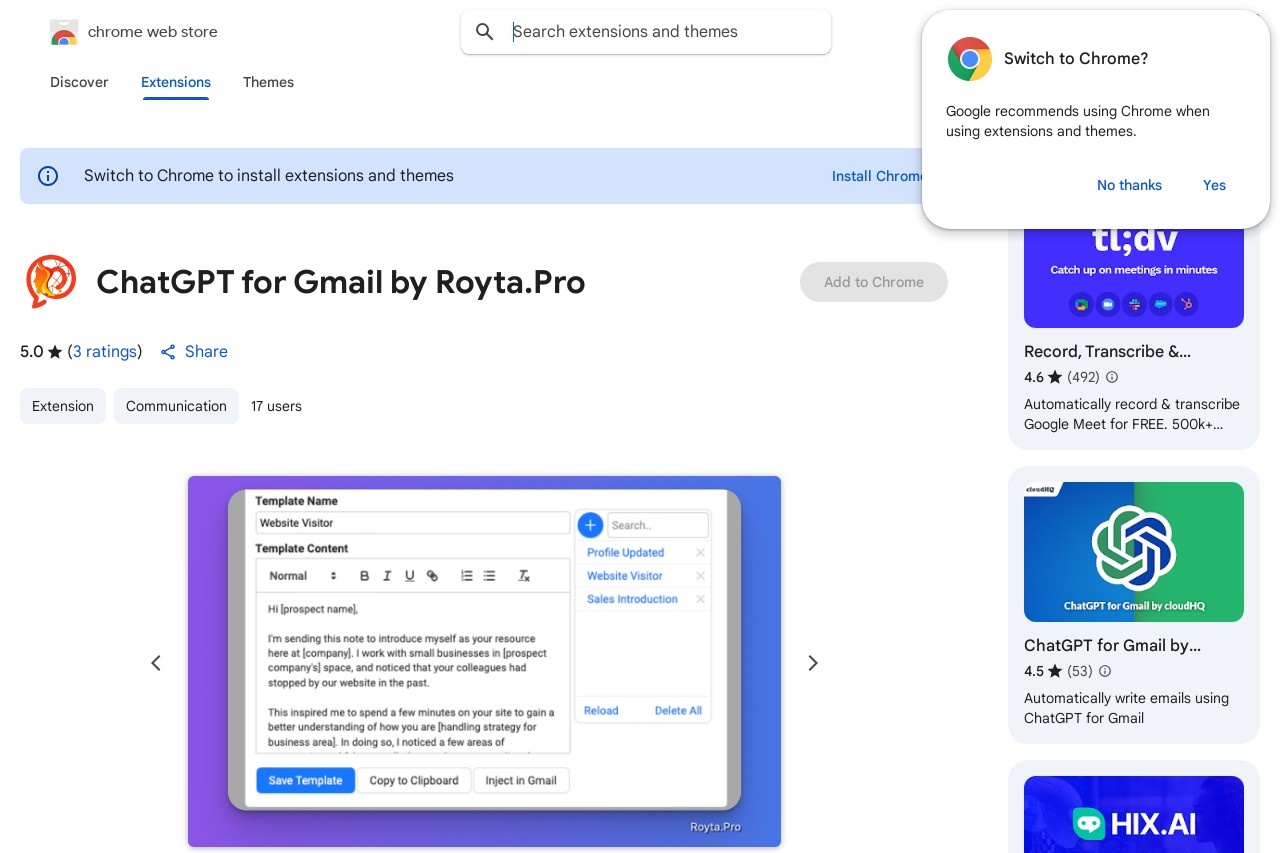Open ChatGPT for Gmail by cloudHQ thumbnail
Screen dimensions: 1280x853
point(1134,552)
